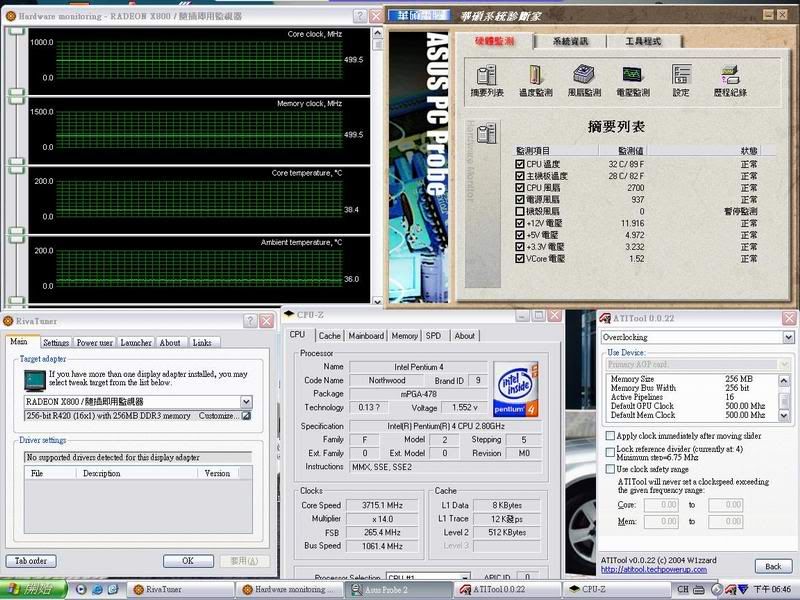
Task: Open the Overclocking dropdown in ATITool
Action: 788,338
